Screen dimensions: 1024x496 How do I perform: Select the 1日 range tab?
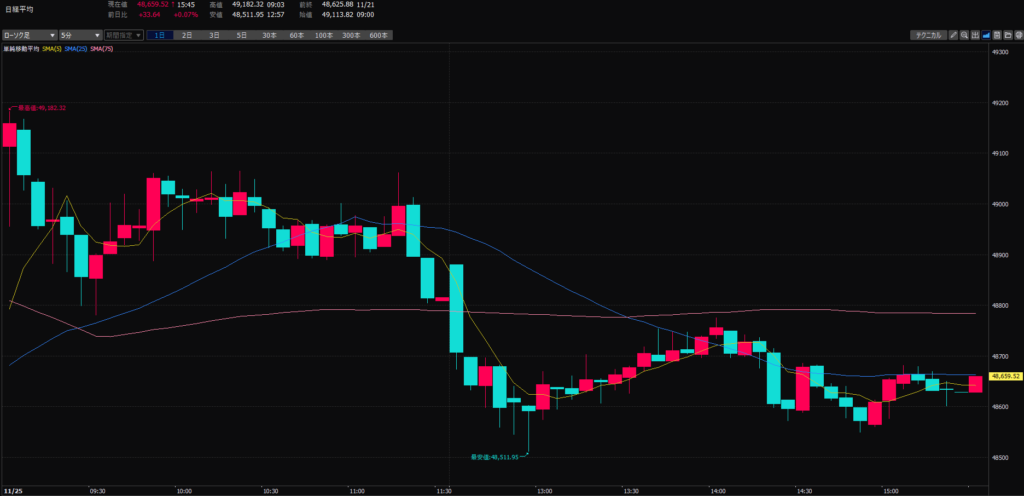point(159,35)
